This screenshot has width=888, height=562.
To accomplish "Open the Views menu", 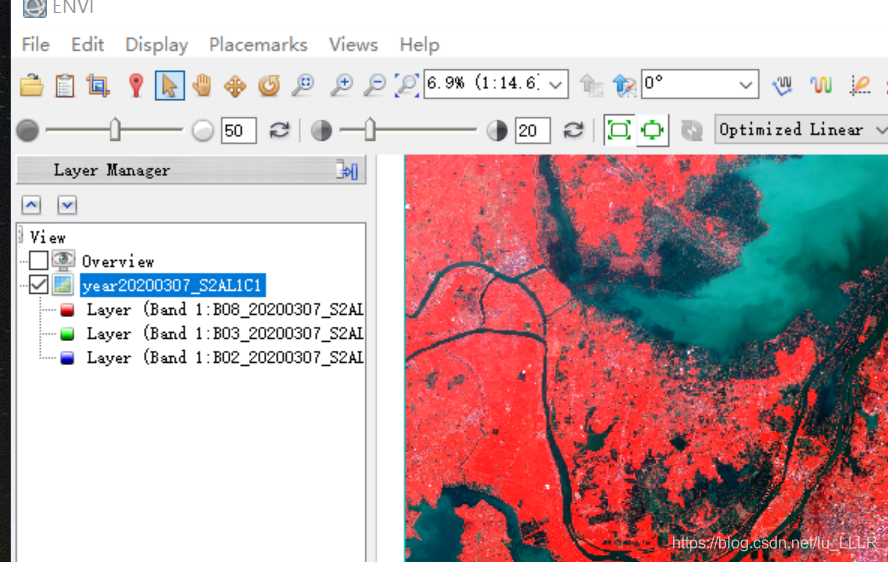I will (353, 44).
